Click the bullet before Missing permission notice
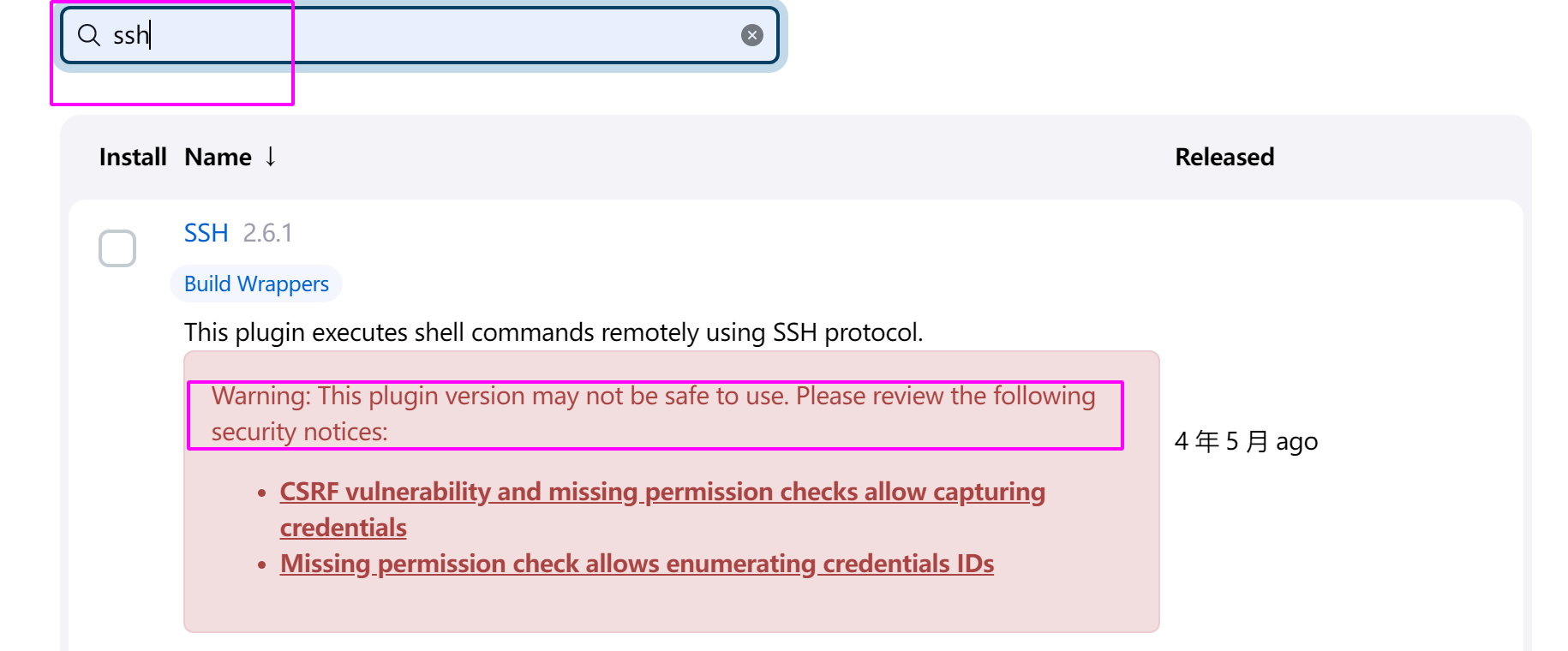Screen dimensions: 1568x651 point(262,565)
